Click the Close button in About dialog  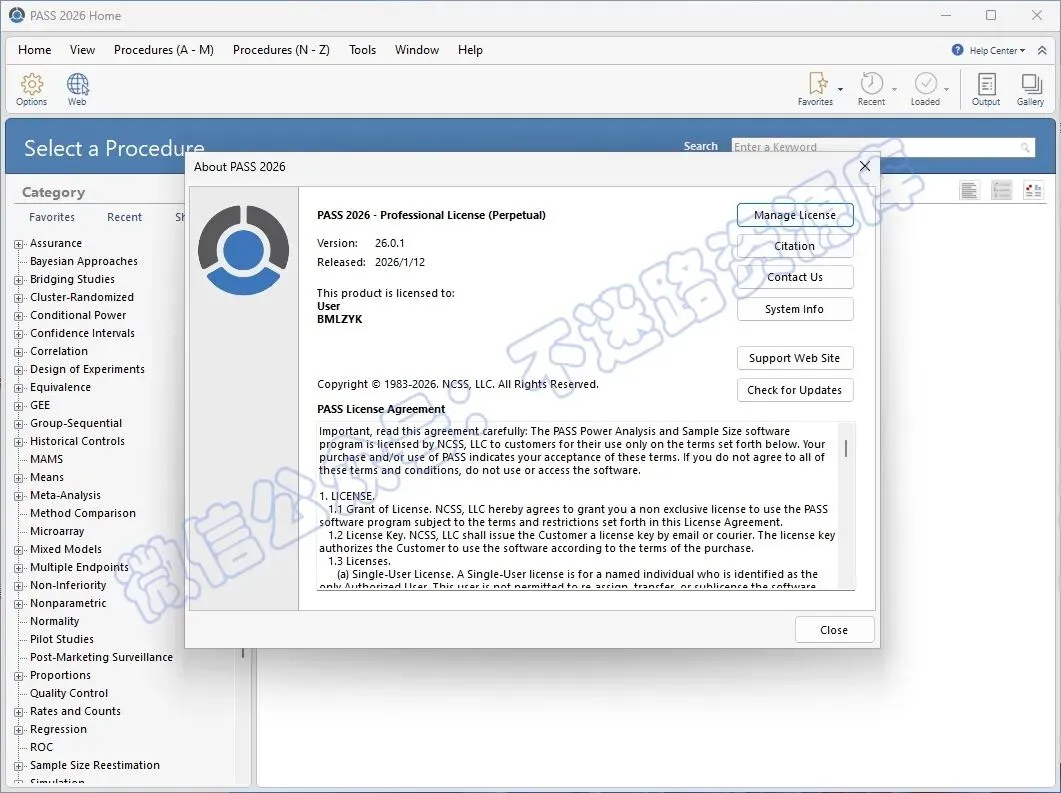(834, 630)
